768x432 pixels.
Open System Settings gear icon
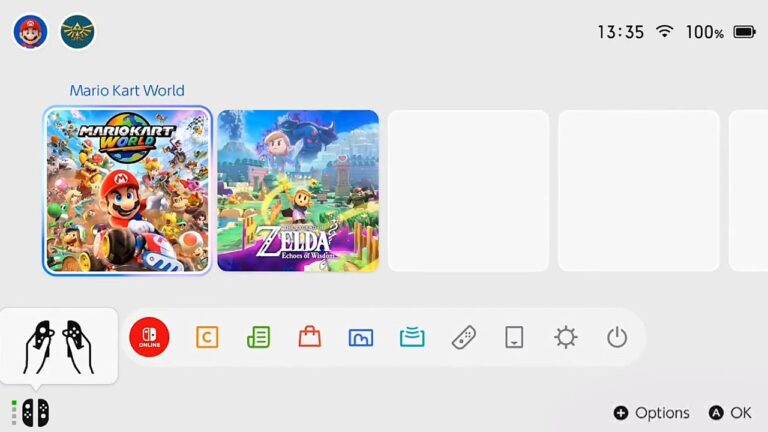point(566,337)
